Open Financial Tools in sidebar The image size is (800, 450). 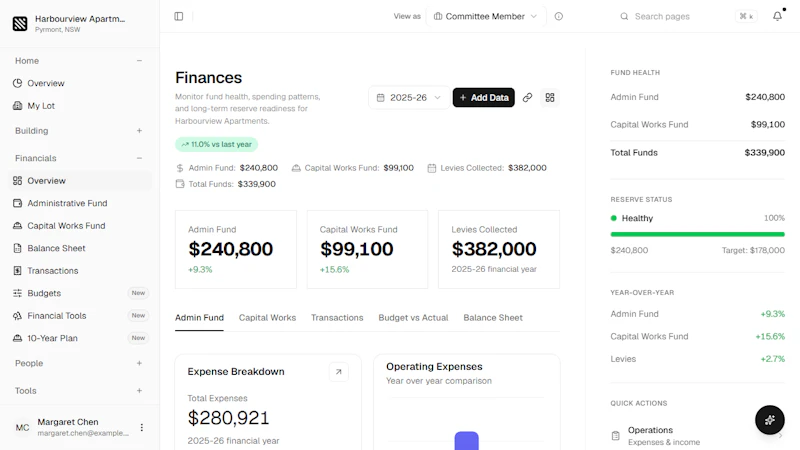80,315
